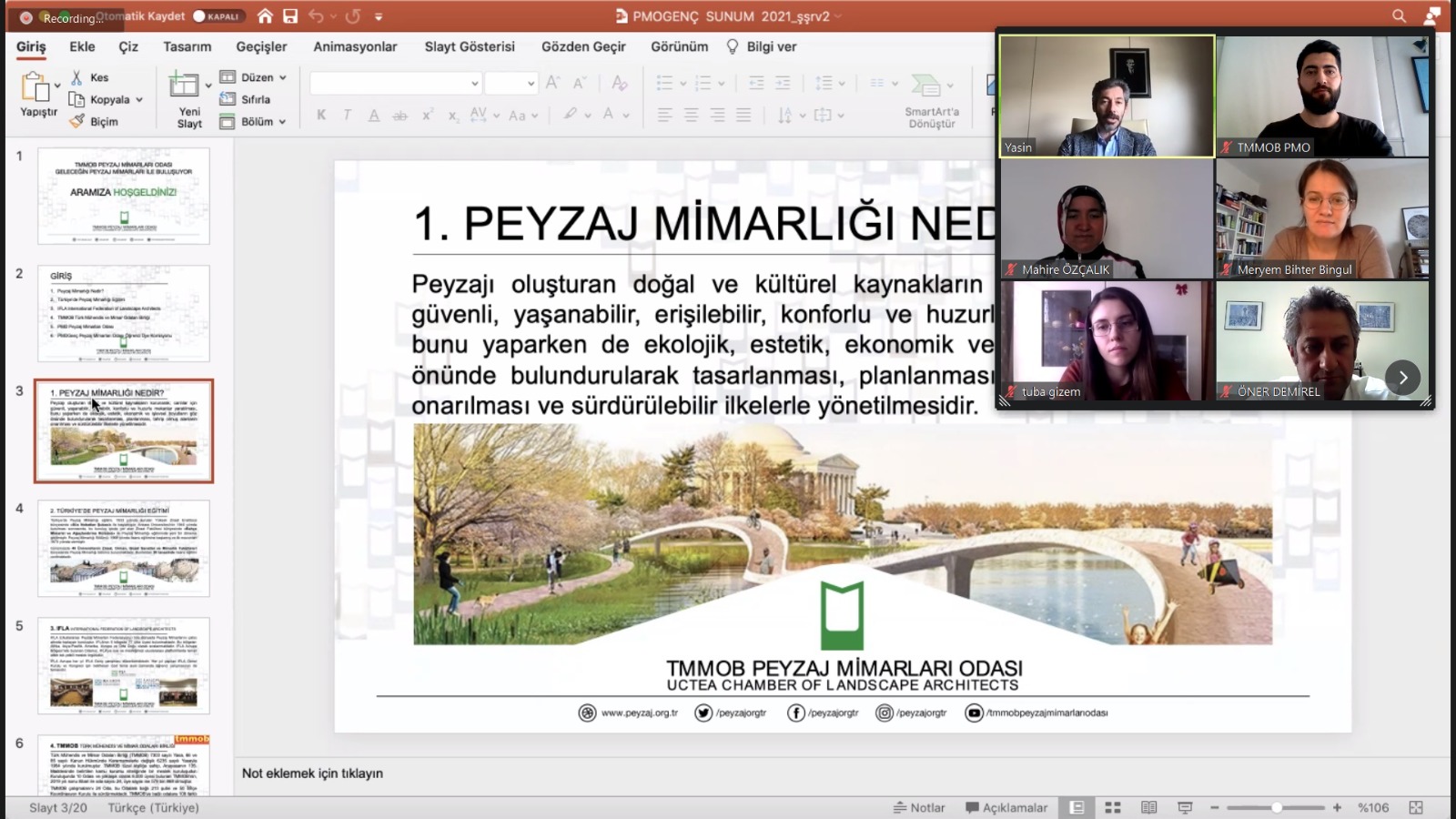Switch to the Animasyonlar tab
The width and height of the screenshot is (1456, 819).
pos(355,46)
